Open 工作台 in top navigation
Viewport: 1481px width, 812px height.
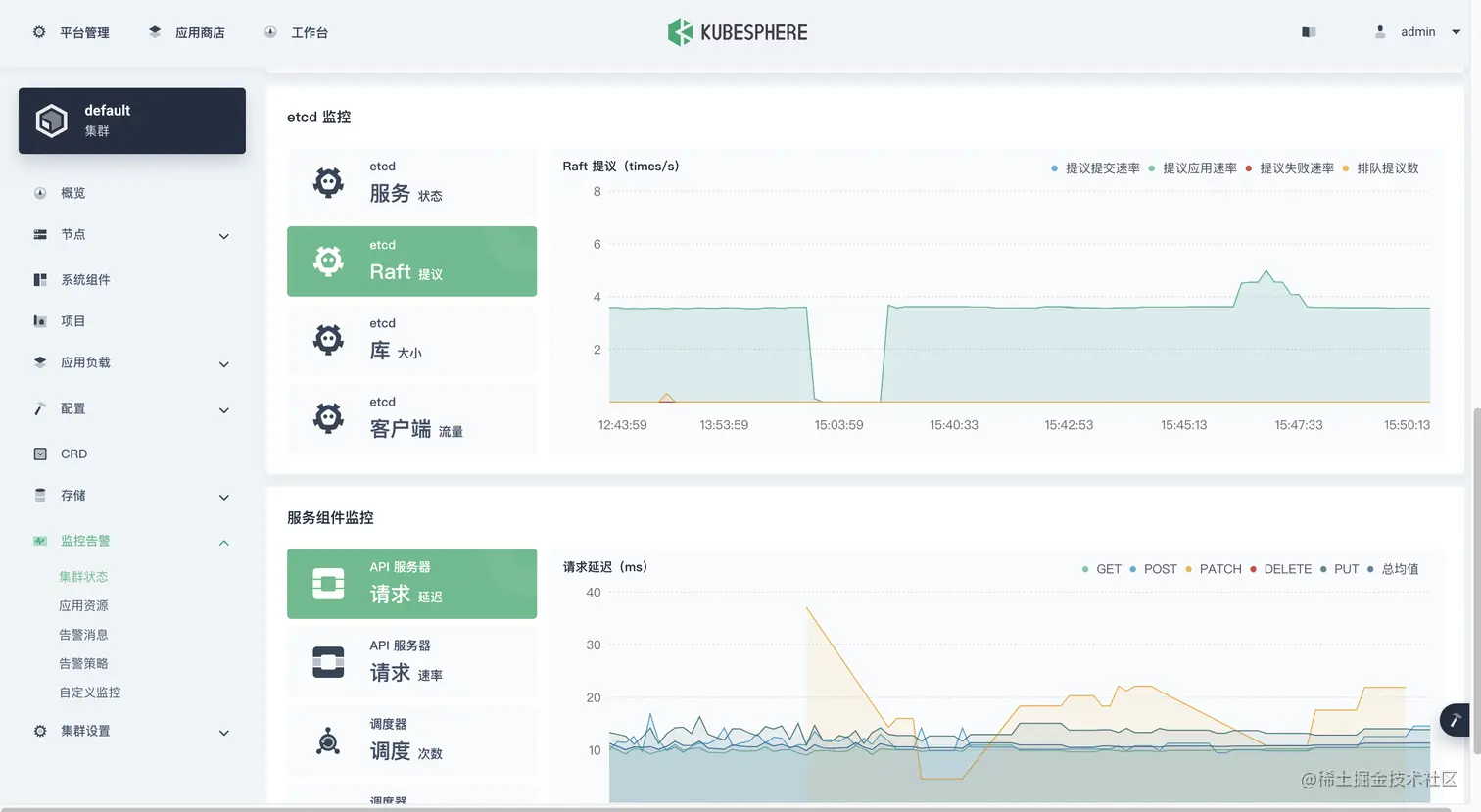click(310, 32)
